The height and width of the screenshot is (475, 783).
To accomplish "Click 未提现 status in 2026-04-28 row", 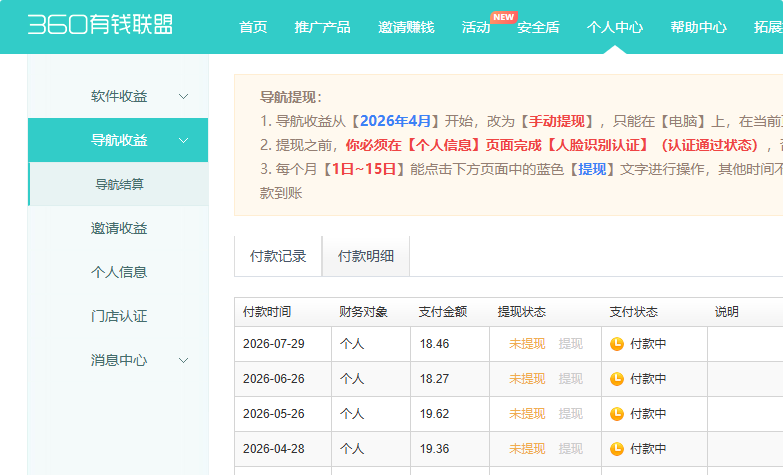I will [x=527, y=449].
